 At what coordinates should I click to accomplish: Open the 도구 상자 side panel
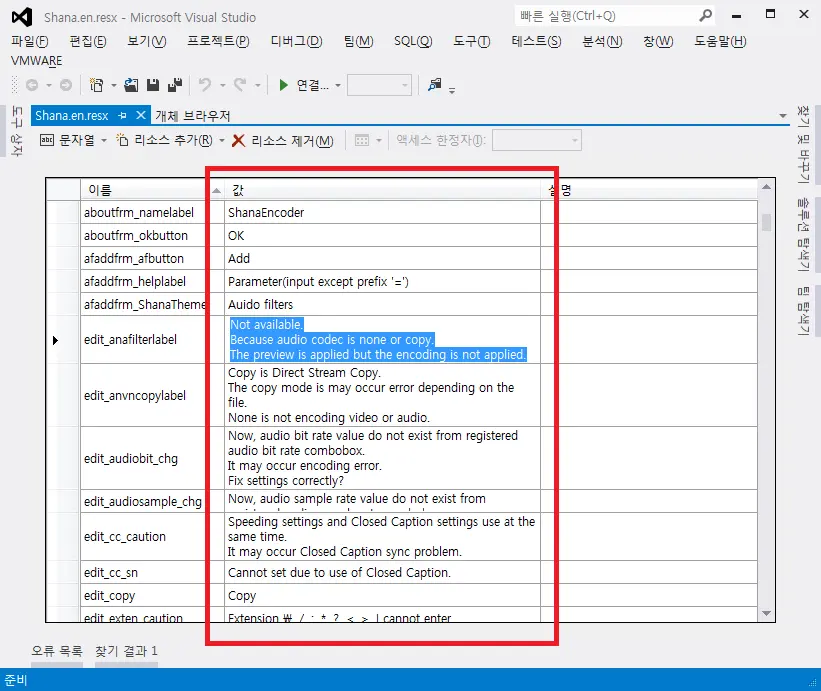(17, 131)
